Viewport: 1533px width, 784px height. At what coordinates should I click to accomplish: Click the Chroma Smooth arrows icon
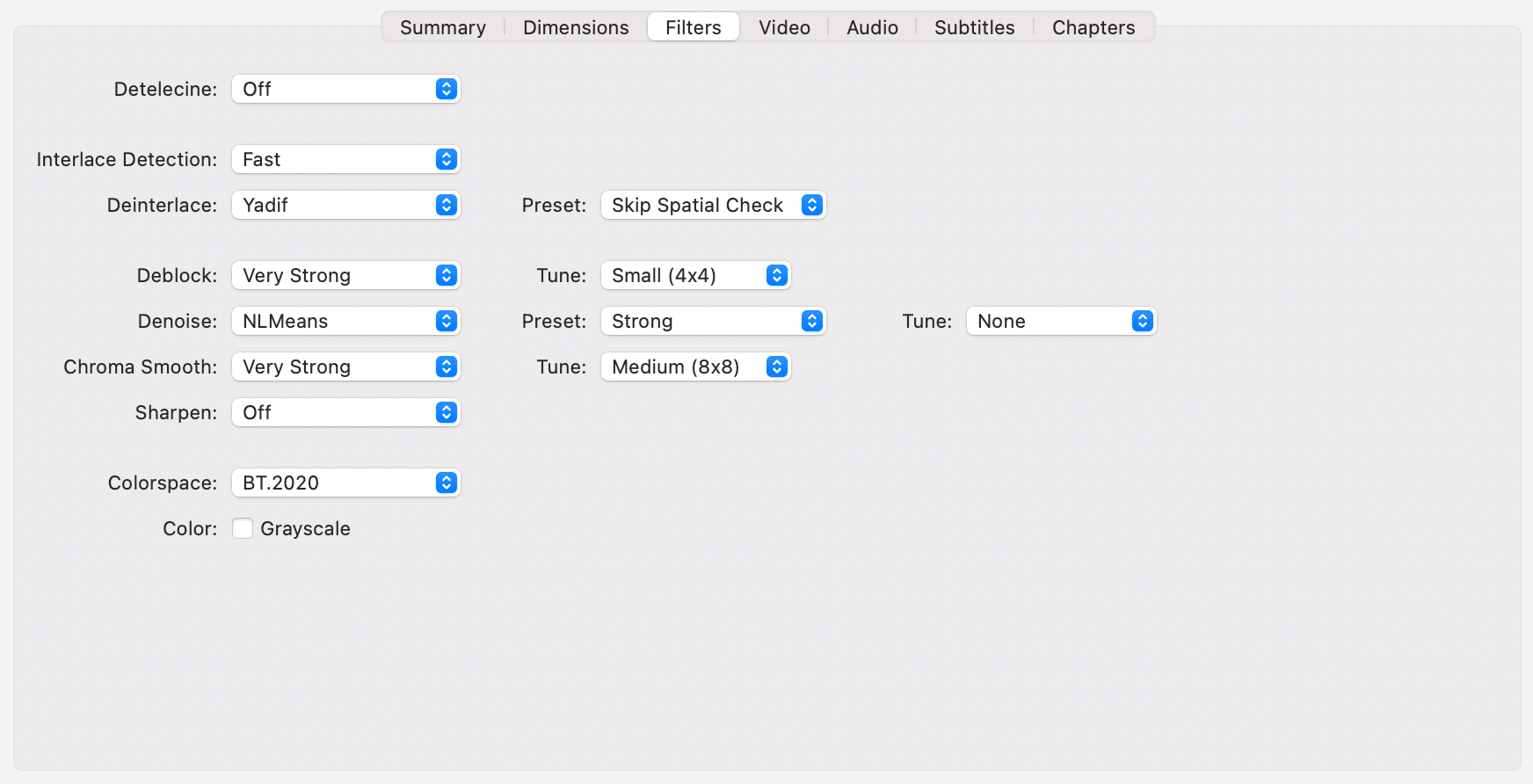[447, 367]
